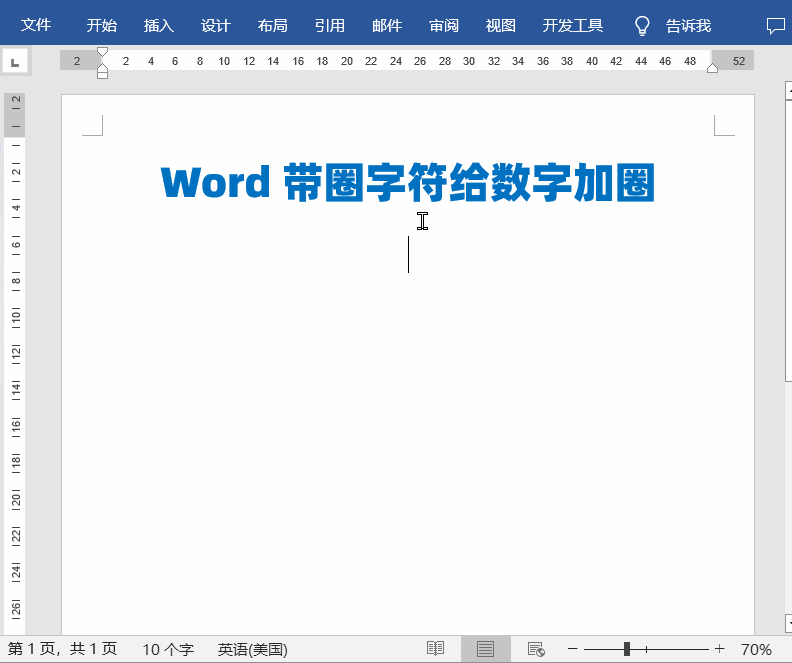Click the right indent marker on ruler
The image size is (792, 663).
pos(712,68)
